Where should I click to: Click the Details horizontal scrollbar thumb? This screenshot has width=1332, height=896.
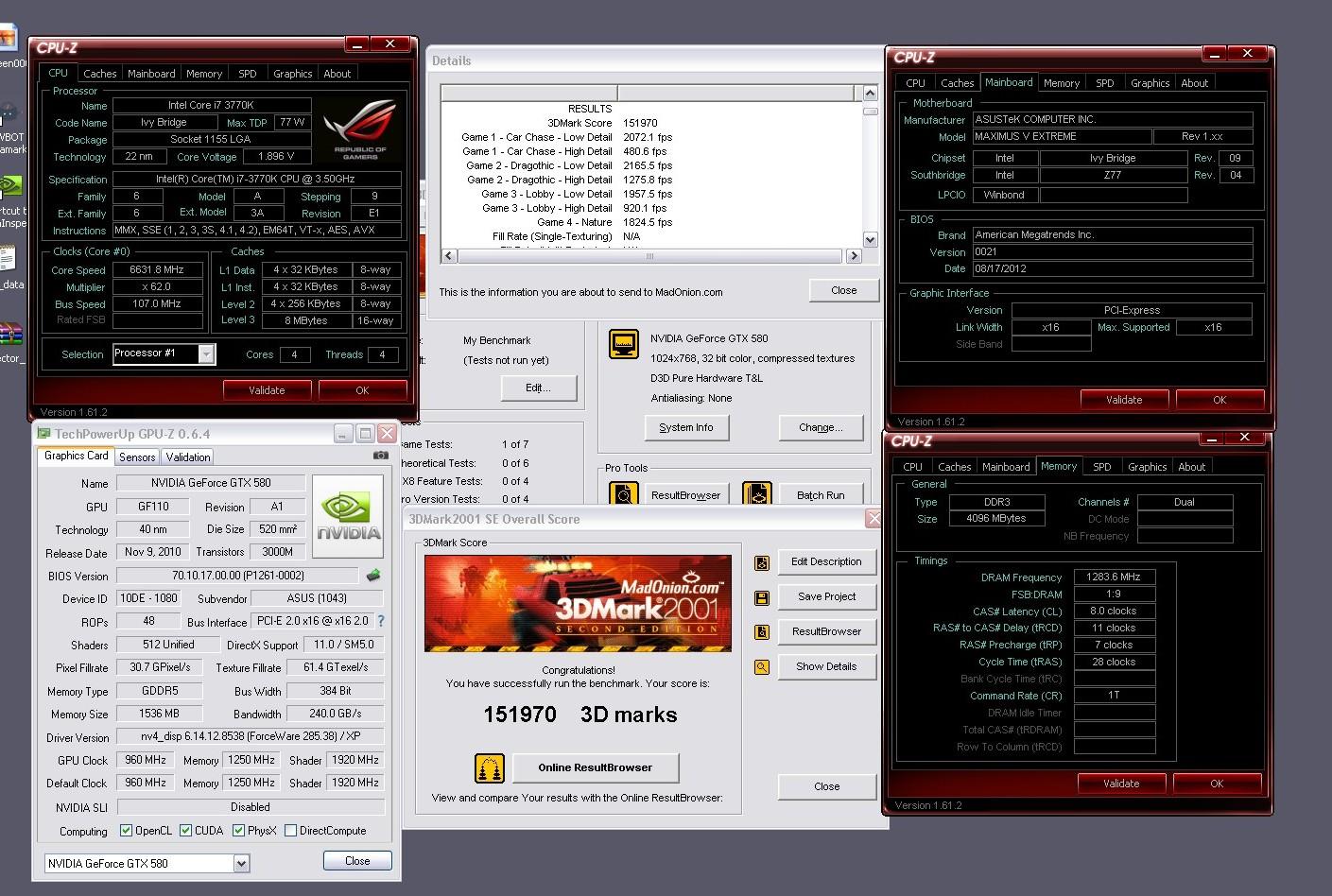point(649,255)
